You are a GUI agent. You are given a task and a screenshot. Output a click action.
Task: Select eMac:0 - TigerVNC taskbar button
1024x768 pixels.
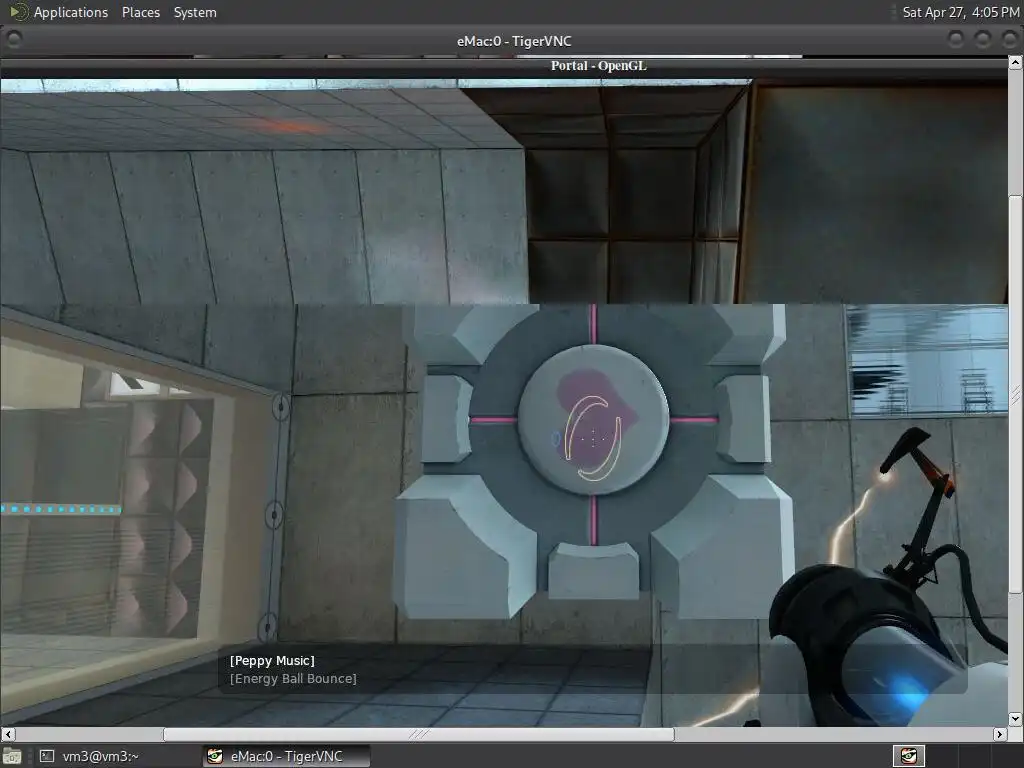(285, 756)
